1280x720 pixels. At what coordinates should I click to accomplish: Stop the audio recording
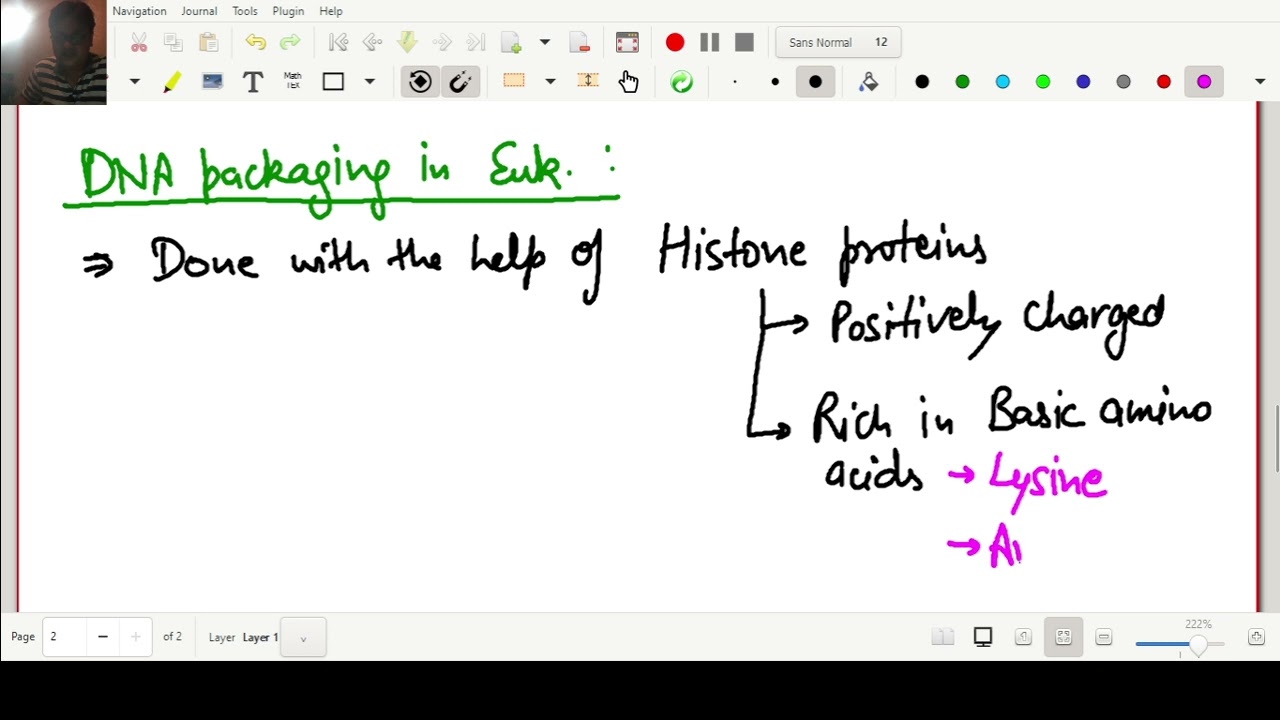[744, 42]
